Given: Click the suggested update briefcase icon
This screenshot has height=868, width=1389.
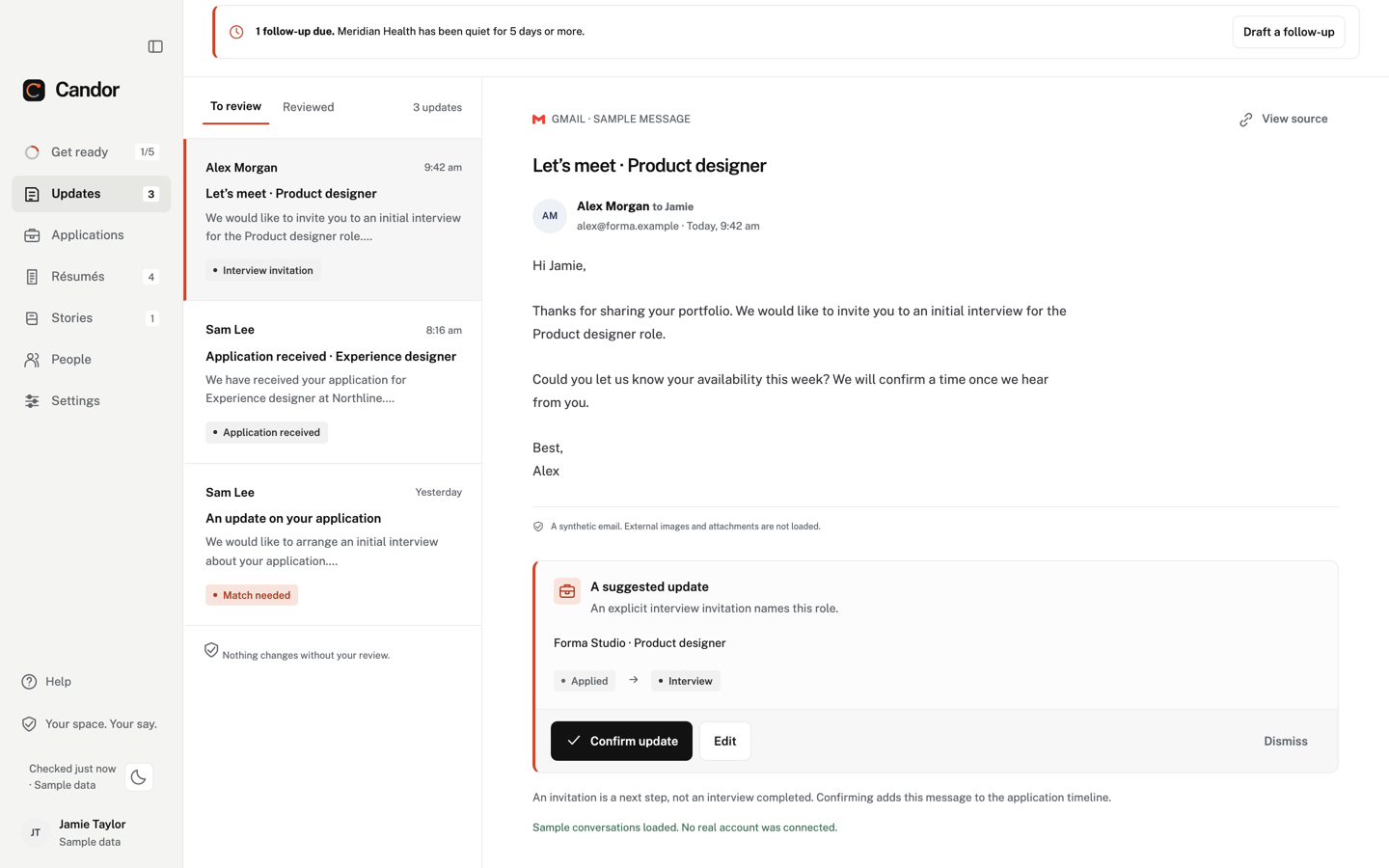Looking at the screenshot, I should [567, 591].
